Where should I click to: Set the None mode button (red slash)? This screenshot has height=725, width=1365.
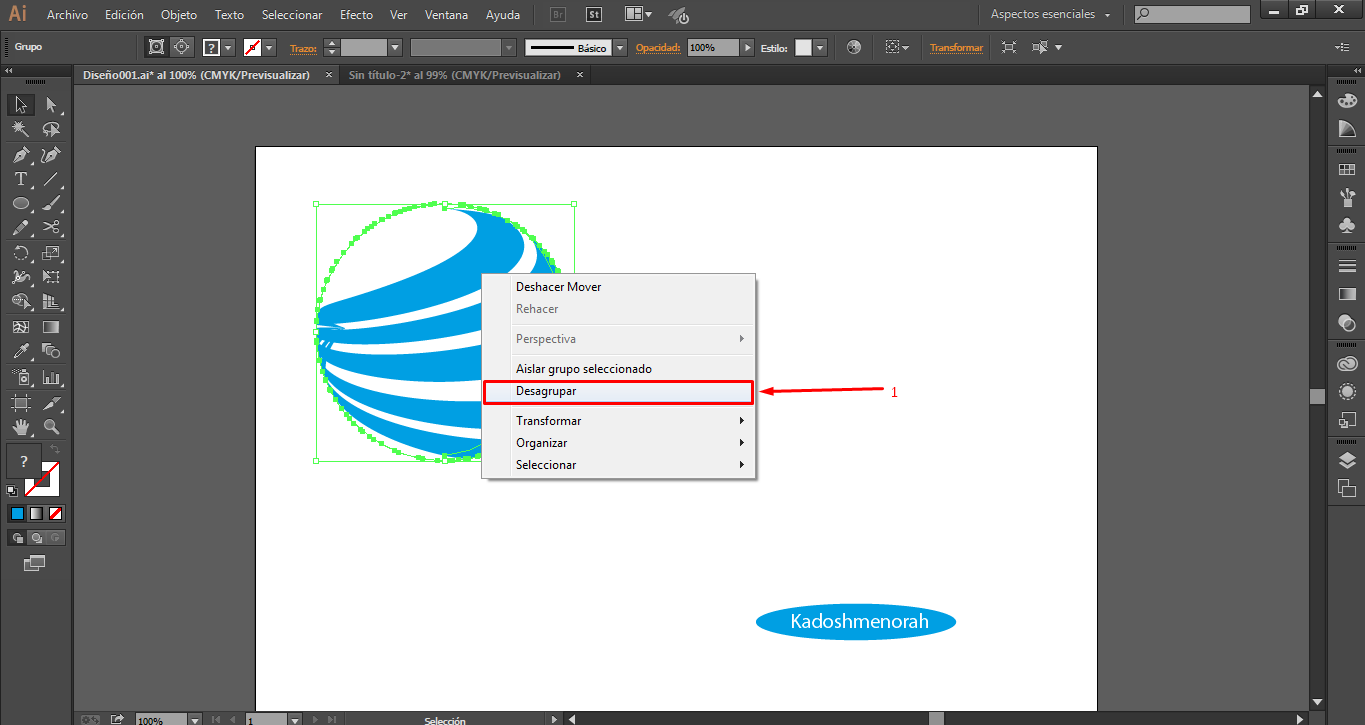(56, 513)
